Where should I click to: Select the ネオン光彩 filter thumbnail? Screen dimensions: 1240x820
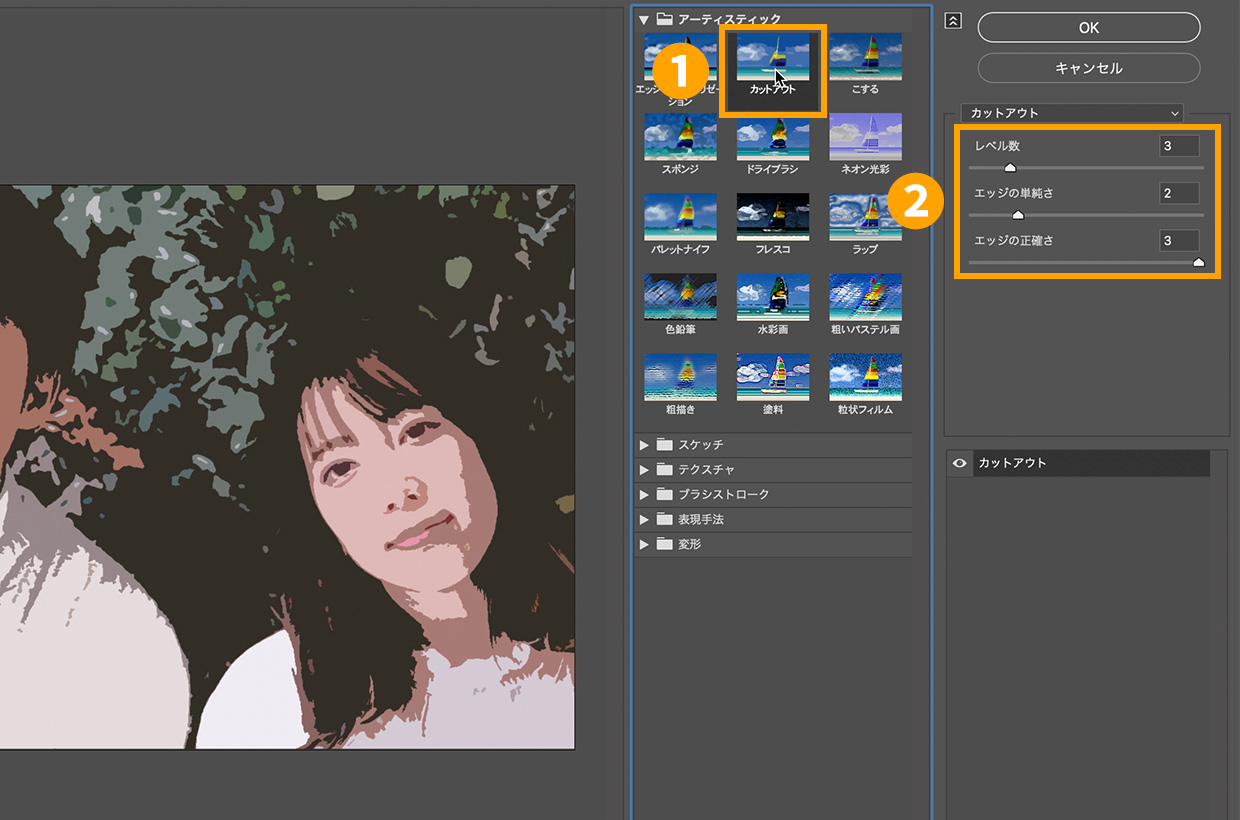pos(865,137)
